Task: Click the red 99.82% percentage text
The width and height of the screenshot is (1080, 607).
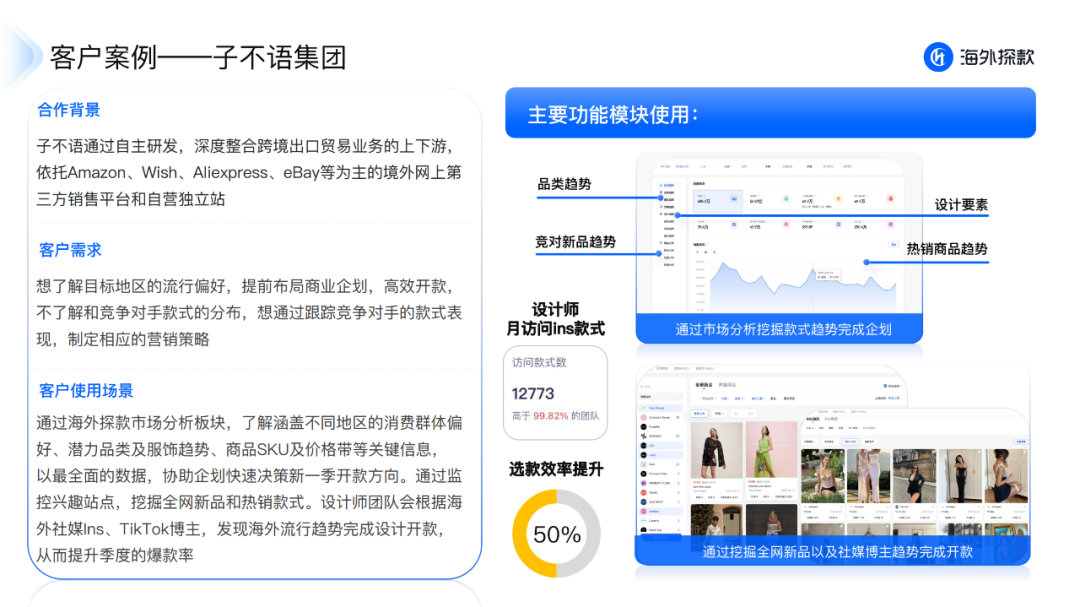Action: (550, 416)
